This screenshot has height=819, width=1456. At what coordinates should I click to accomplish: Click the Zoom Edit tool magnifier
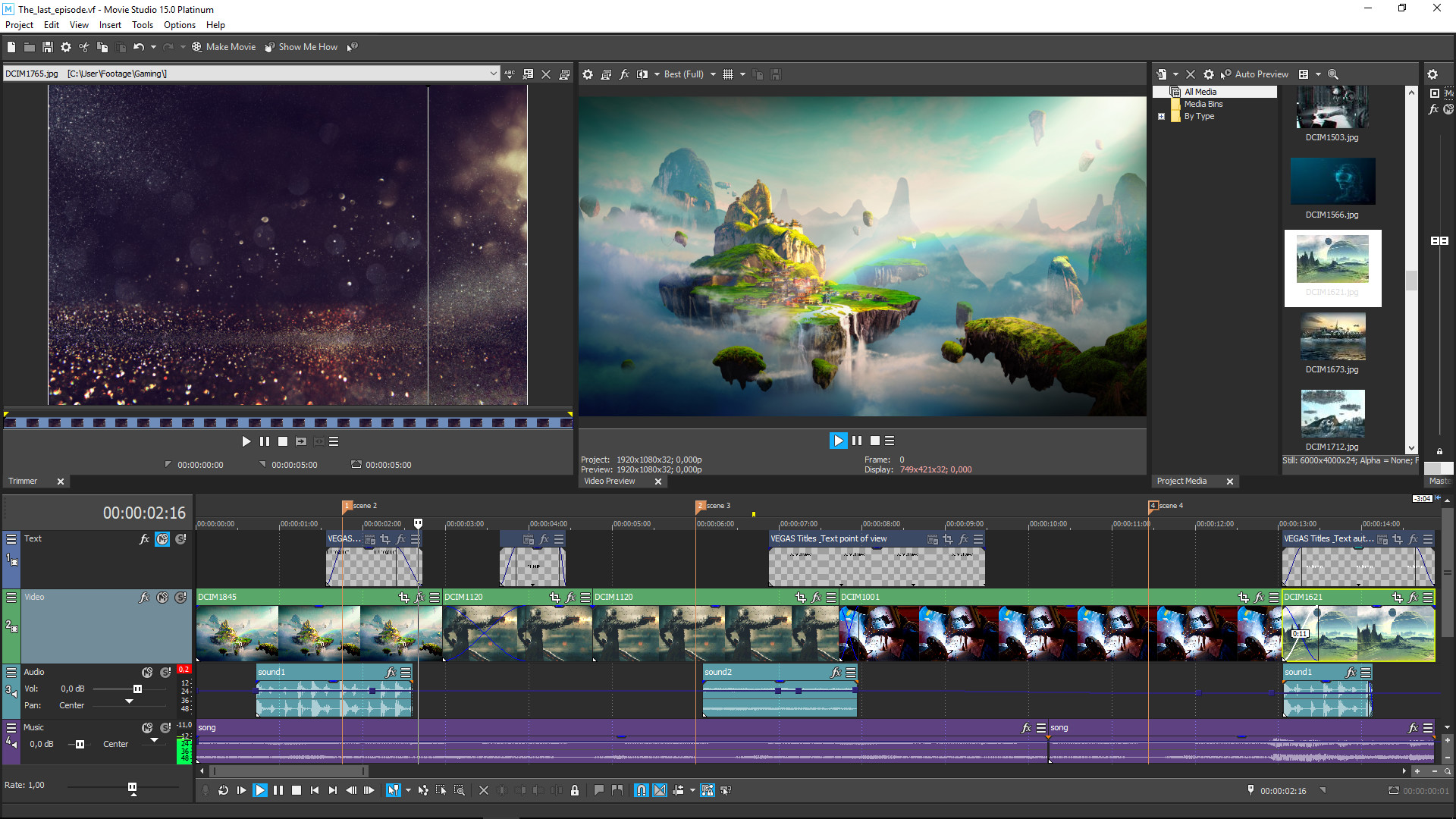click(459, 790)
